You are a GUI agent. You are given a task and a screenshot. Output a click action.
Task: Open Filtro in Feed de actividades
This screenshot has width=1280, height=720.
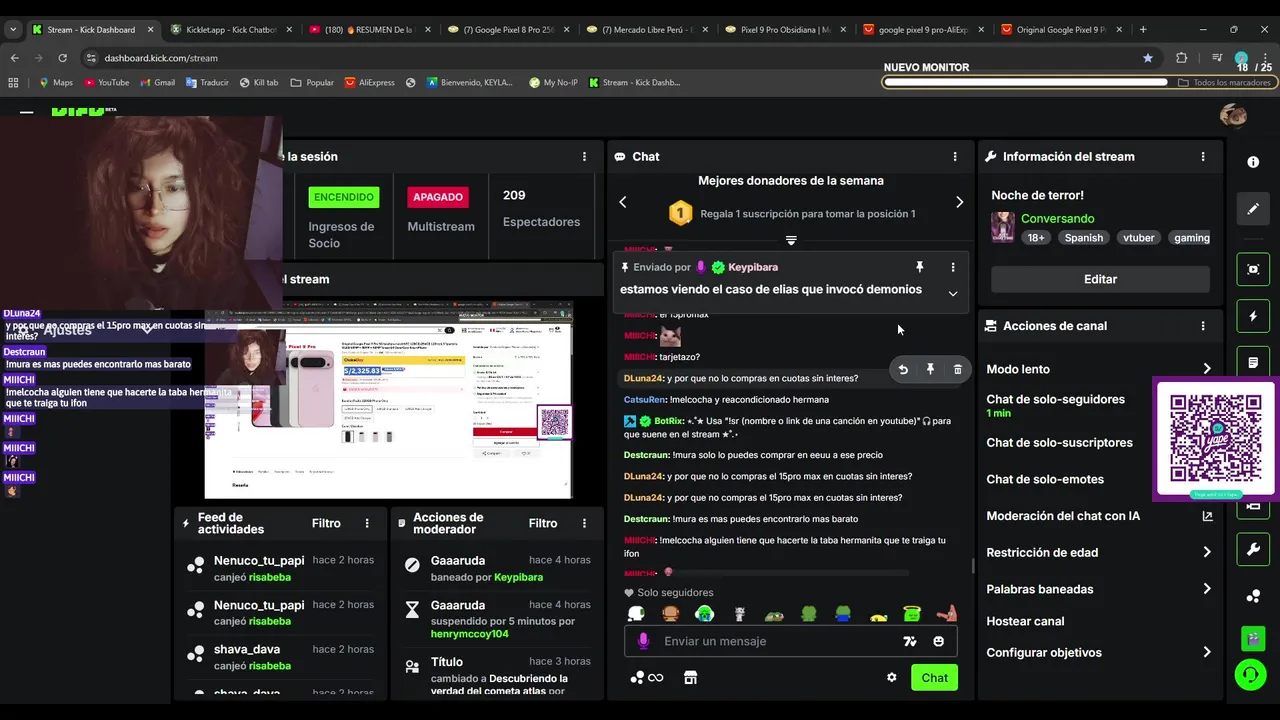click(326, 523)
